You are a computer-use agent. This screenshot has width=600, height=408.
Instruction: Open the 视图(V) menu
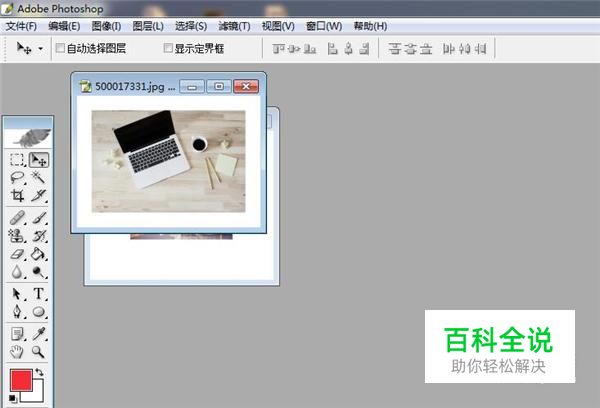[278, 26]
